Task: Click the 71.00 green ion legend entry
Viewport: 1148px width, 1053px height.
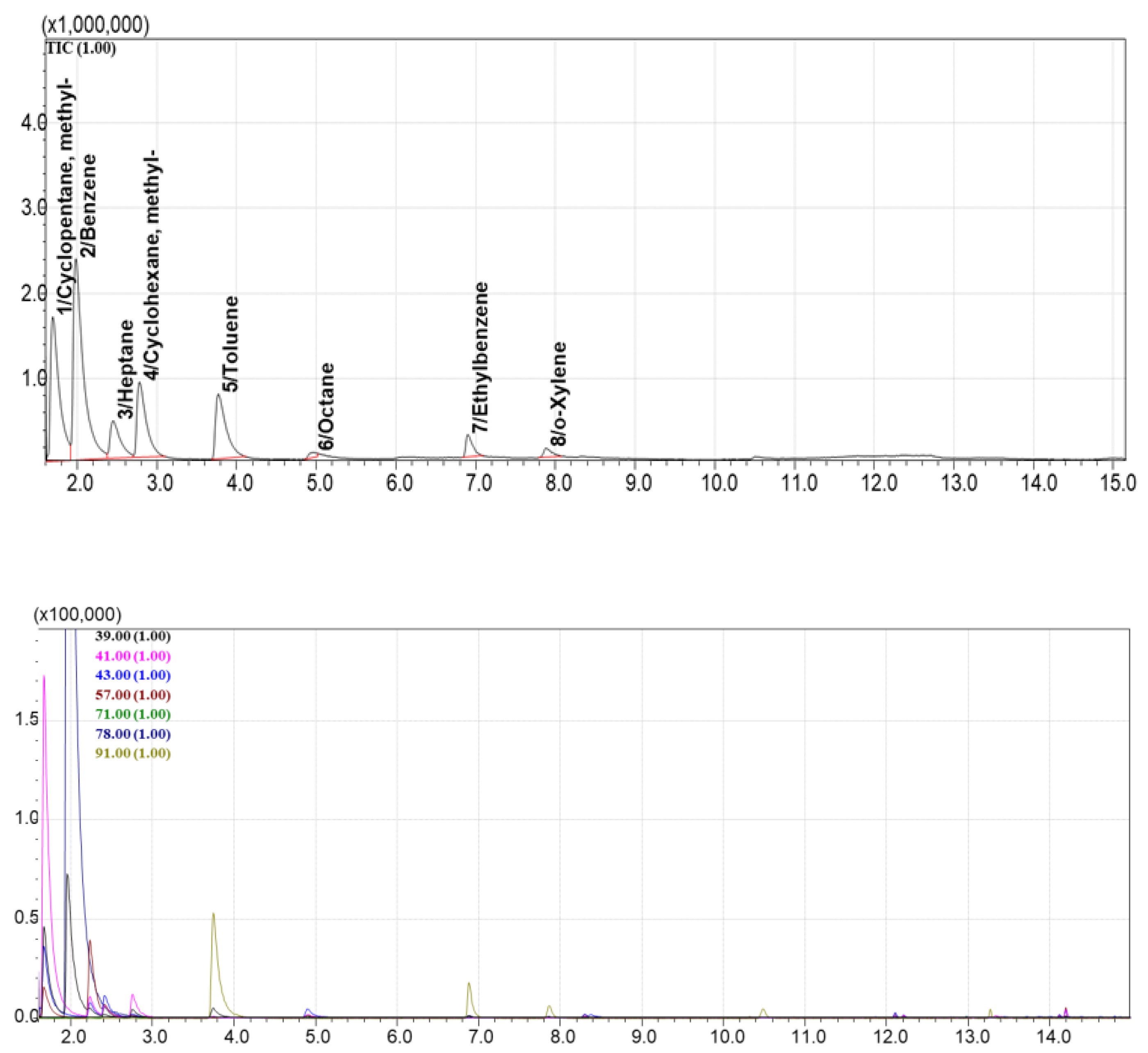Action: [x=133, y=715]
